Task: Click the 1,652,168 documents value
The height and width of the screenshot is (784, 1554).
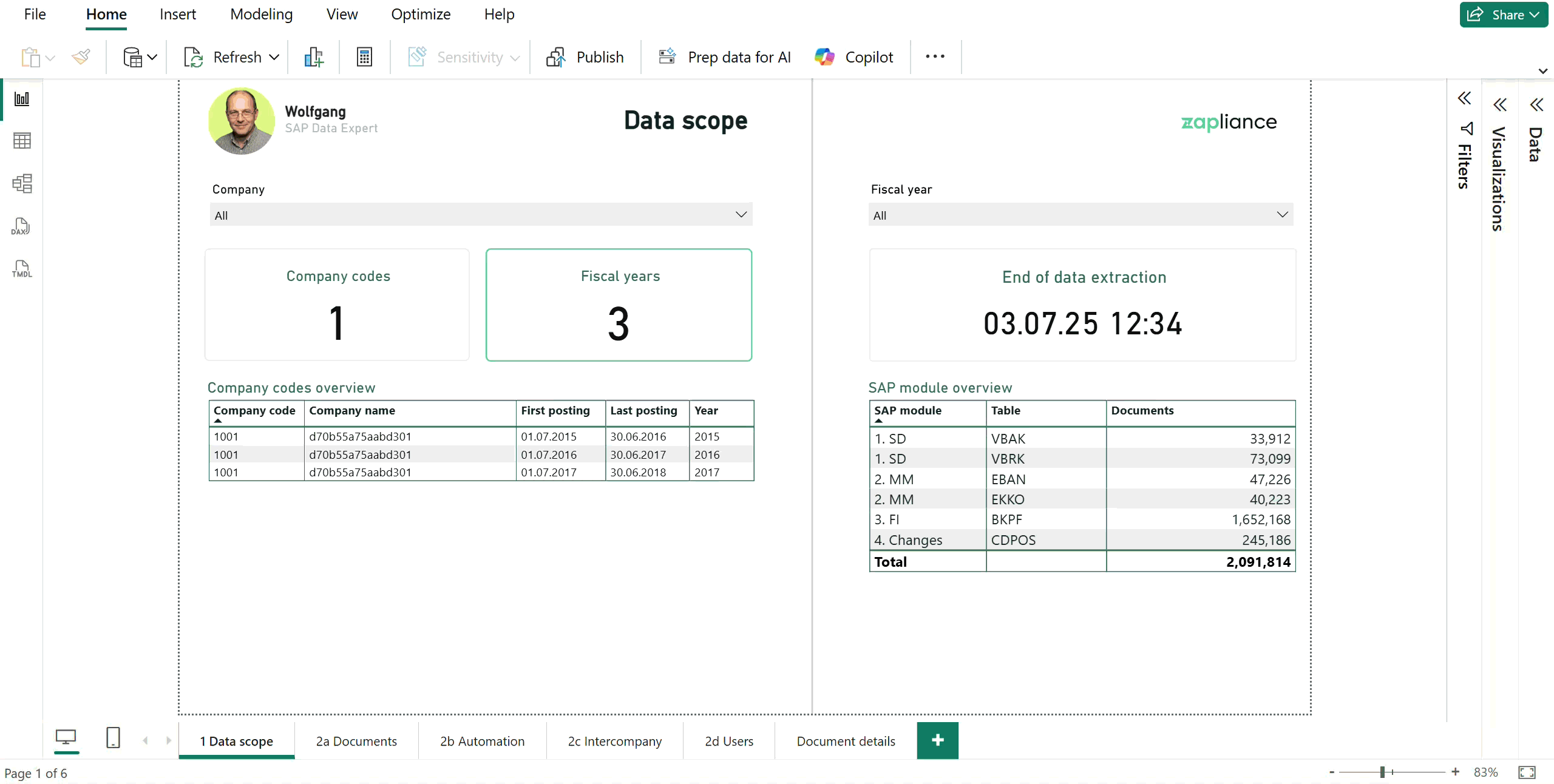Action: [x=1261, y=519]
